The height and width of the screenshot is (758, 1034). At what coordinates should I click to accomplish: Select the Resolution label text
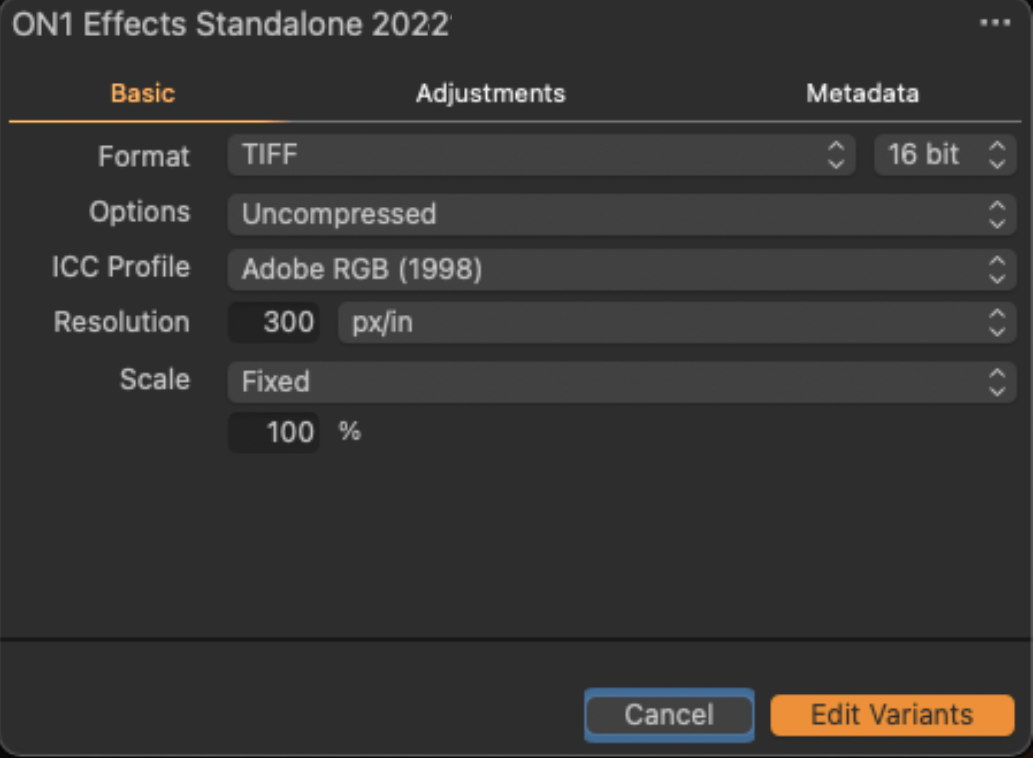tap(121, 323)
